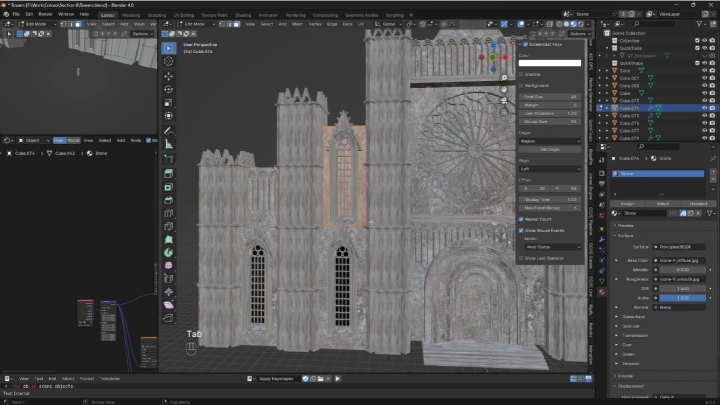Click the Select material button

click(663, 204)
